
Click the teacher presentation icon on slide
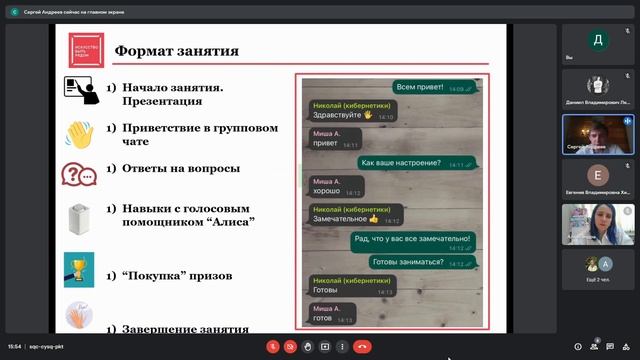(81, 90)
